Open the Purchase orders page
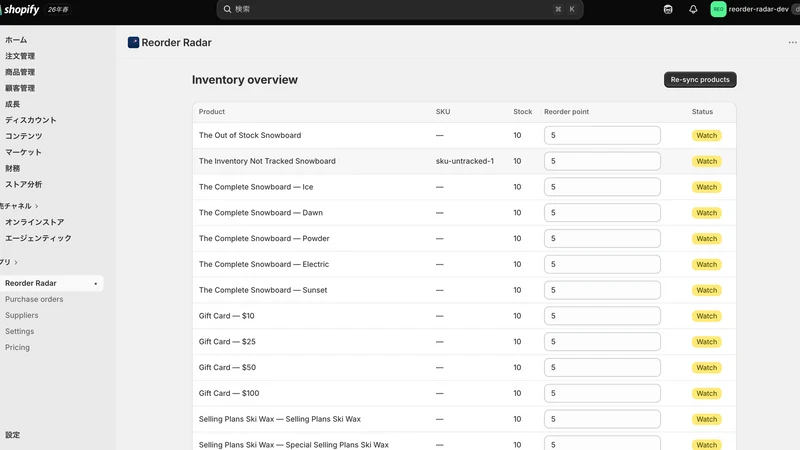800x450 pixels. click(34, 299)
